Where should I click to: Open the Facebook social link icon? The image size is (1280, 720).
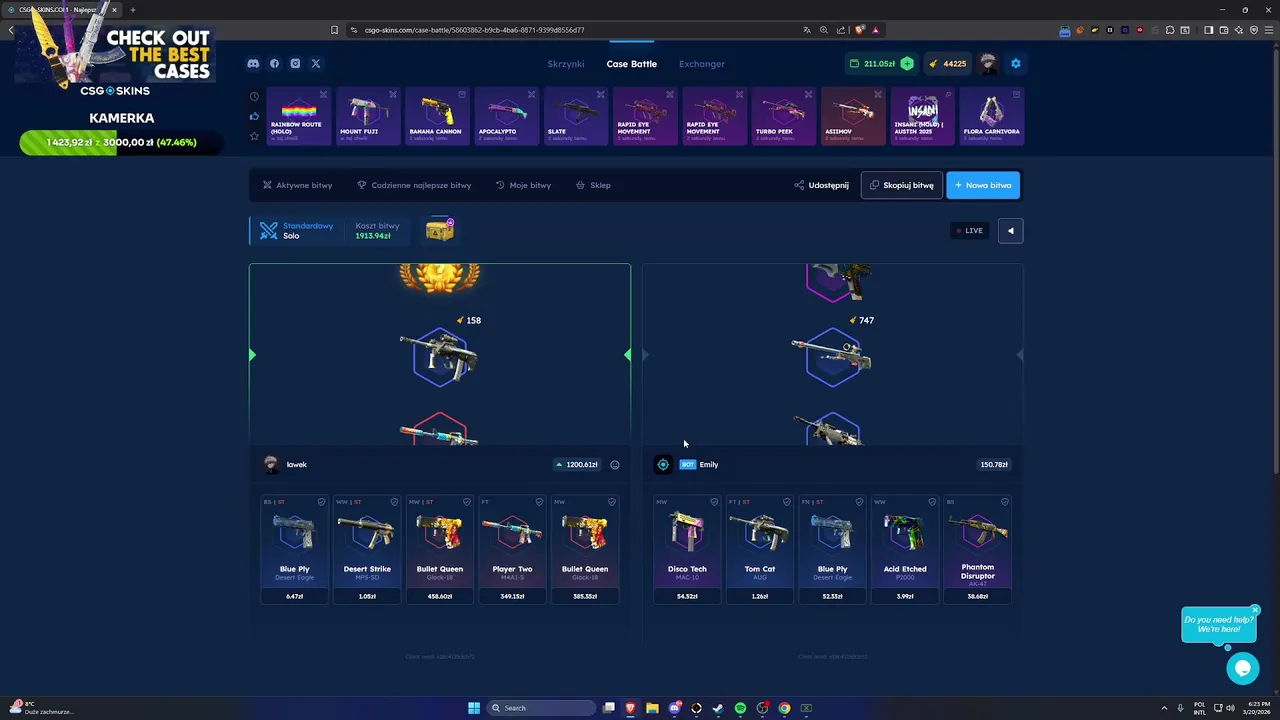coord(274,64)
